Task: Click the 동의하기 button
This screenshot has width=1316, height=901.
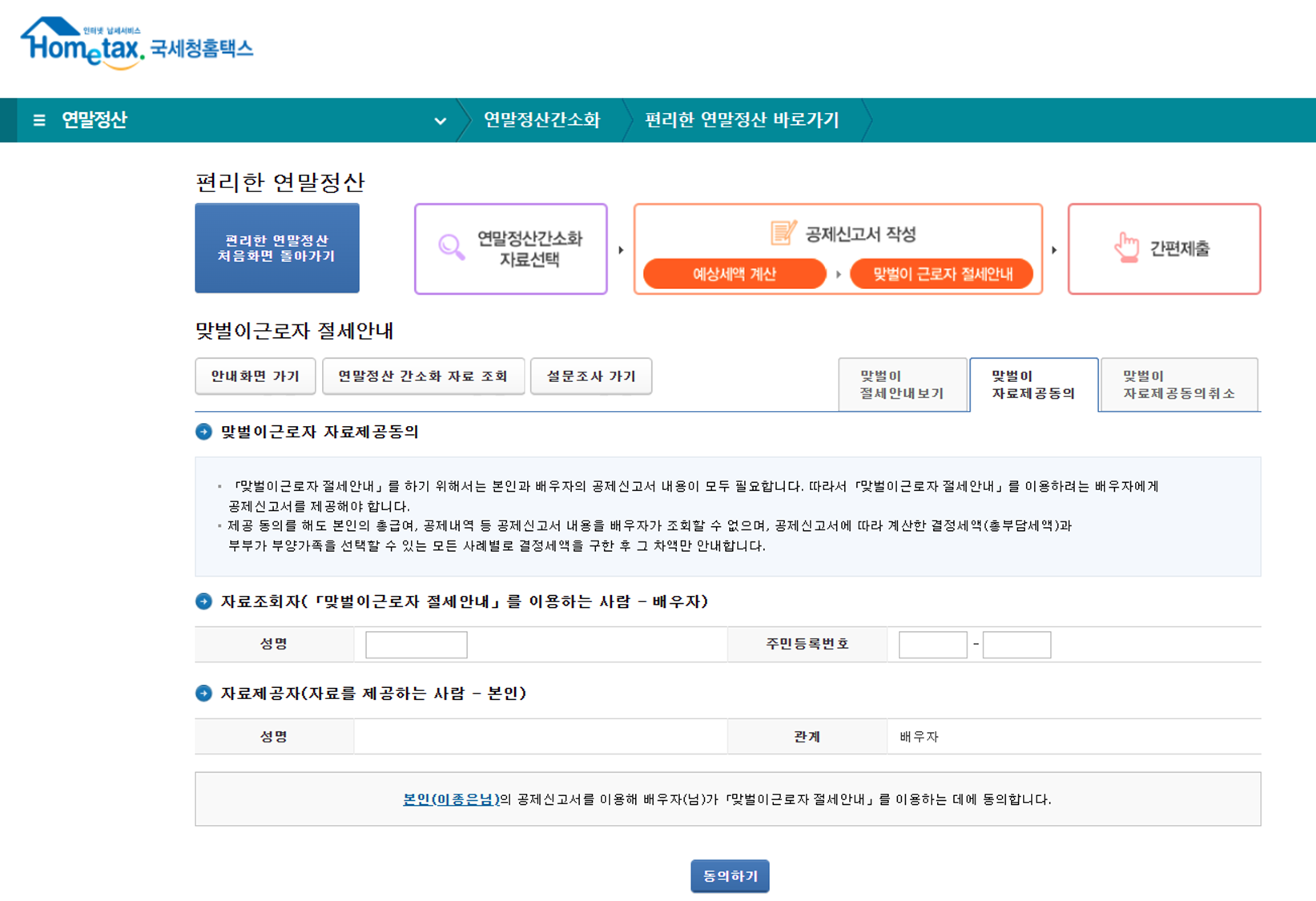Action: 730,876
